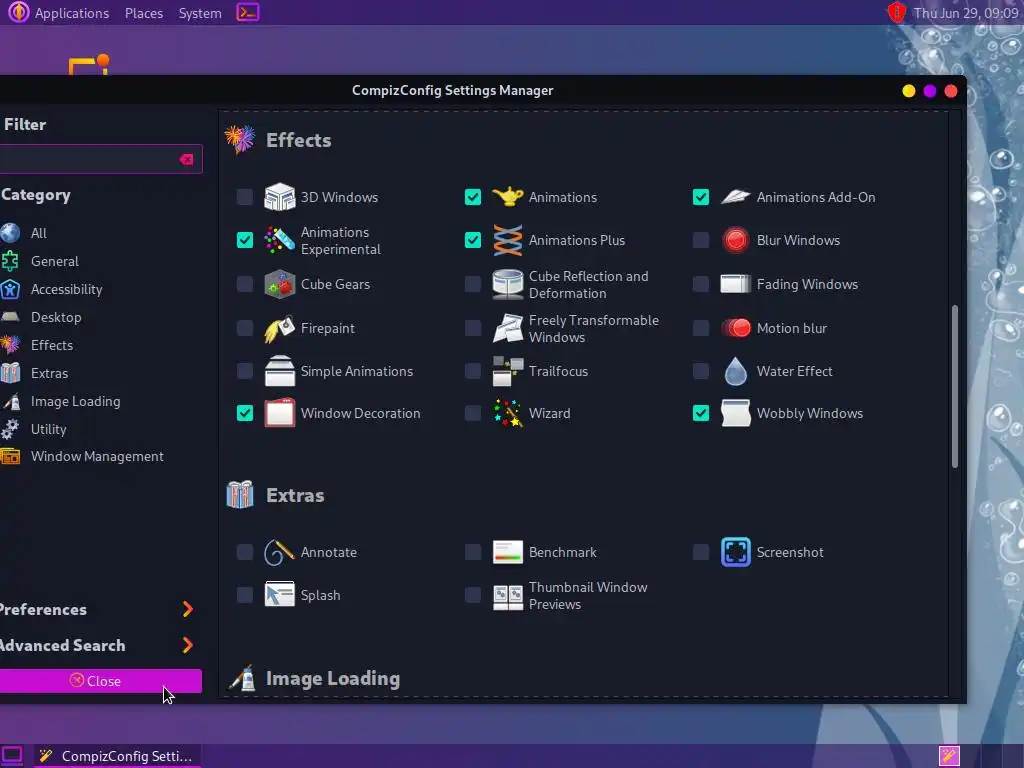
Task: Click the Wizard plugin icon
Action: [x=507, y=413]
